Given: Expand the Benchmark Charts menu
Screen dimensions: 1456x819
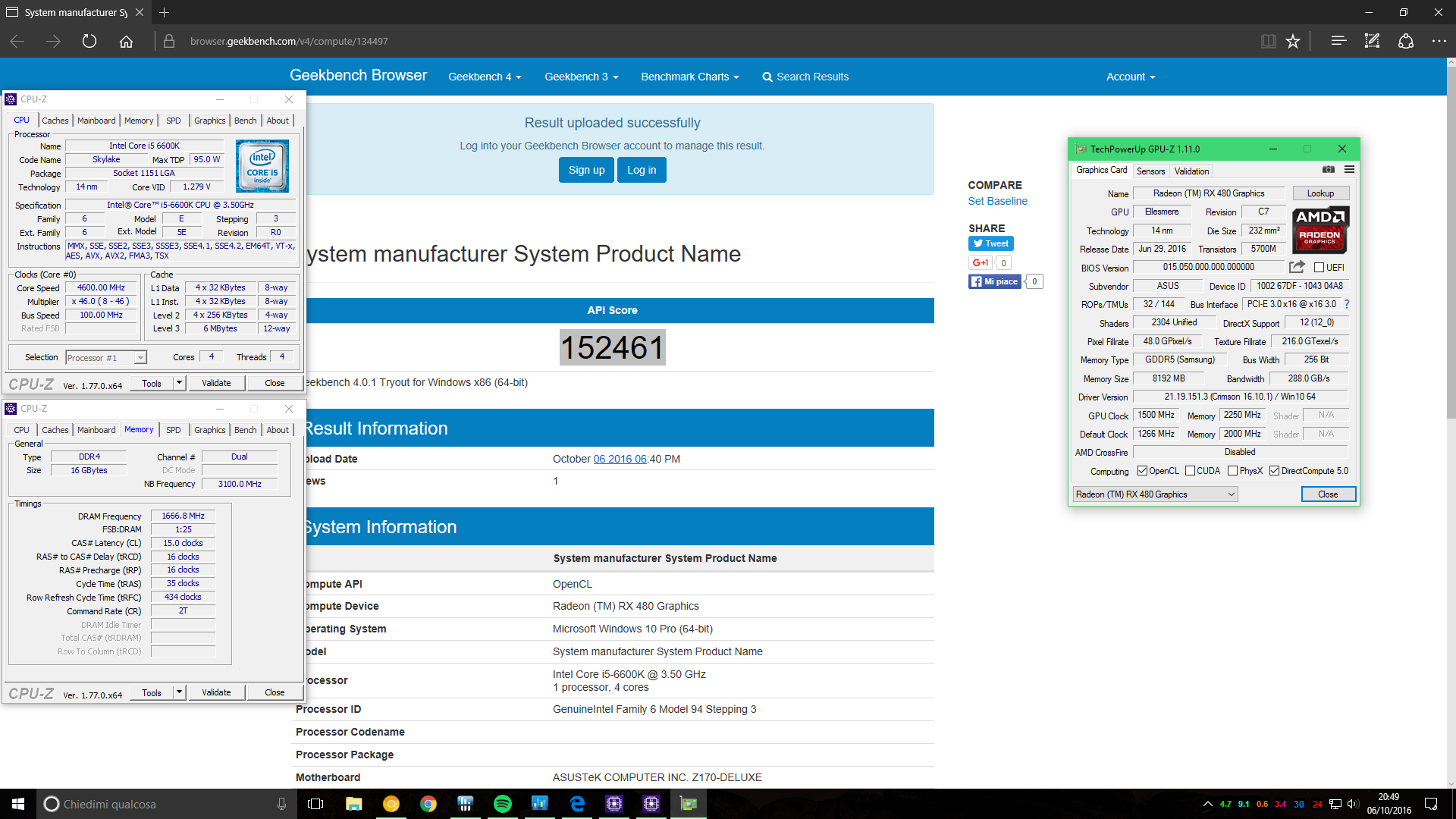Looking at the screenshot, I should point(689,77).
